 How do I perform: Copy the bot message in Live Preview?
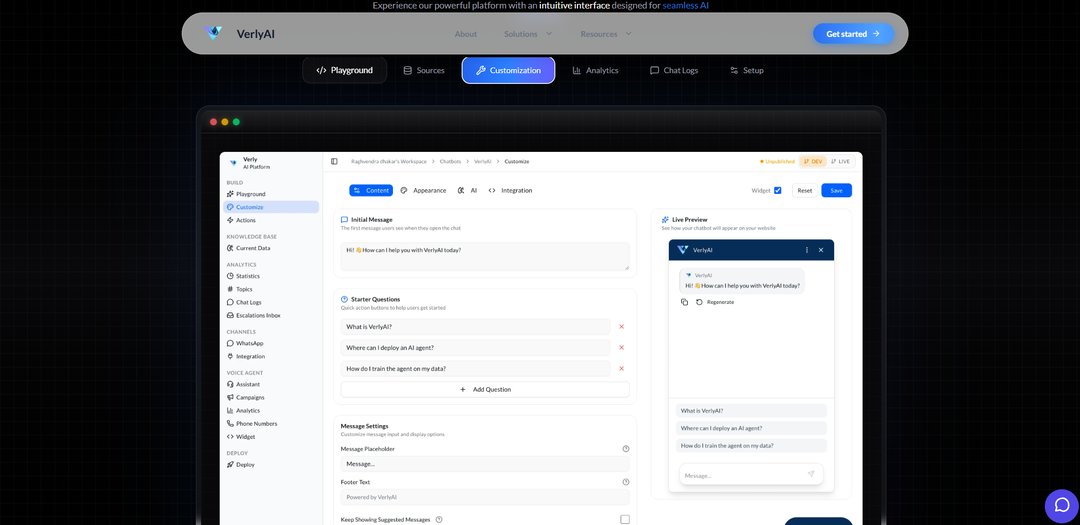684,301
